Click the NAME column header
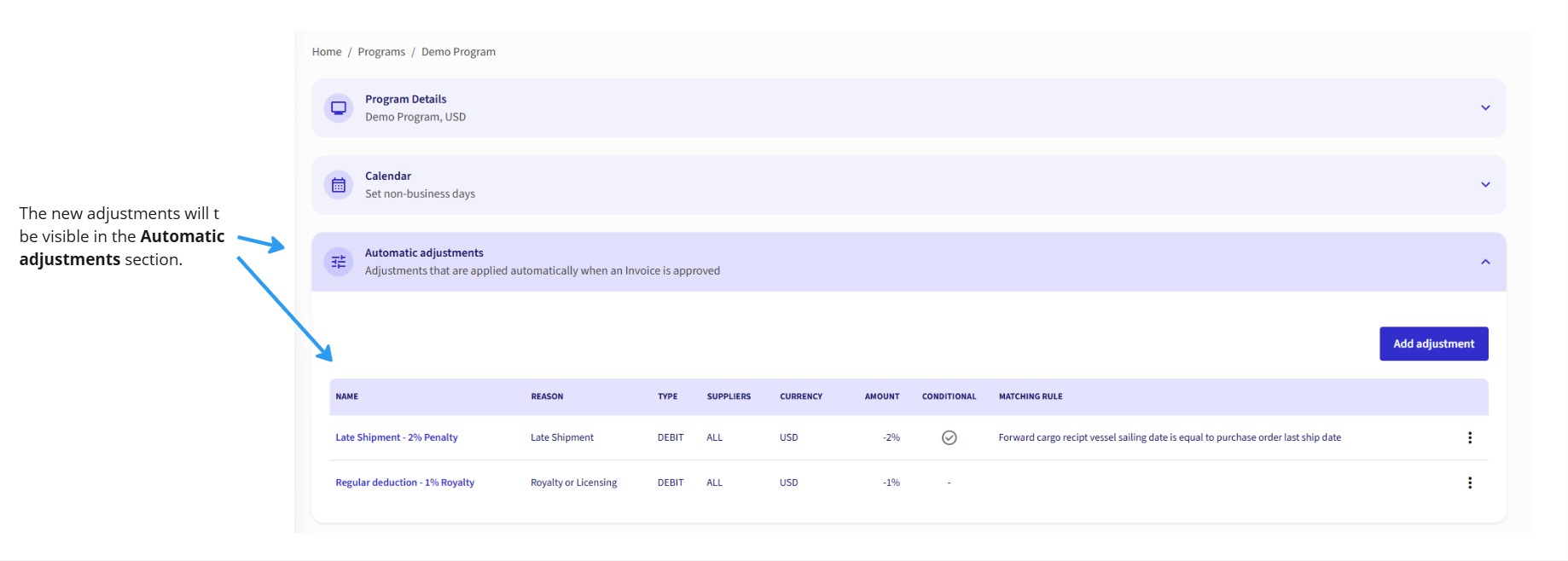The width and height of the screenshot is (1568, 561). tap(347, 396)
